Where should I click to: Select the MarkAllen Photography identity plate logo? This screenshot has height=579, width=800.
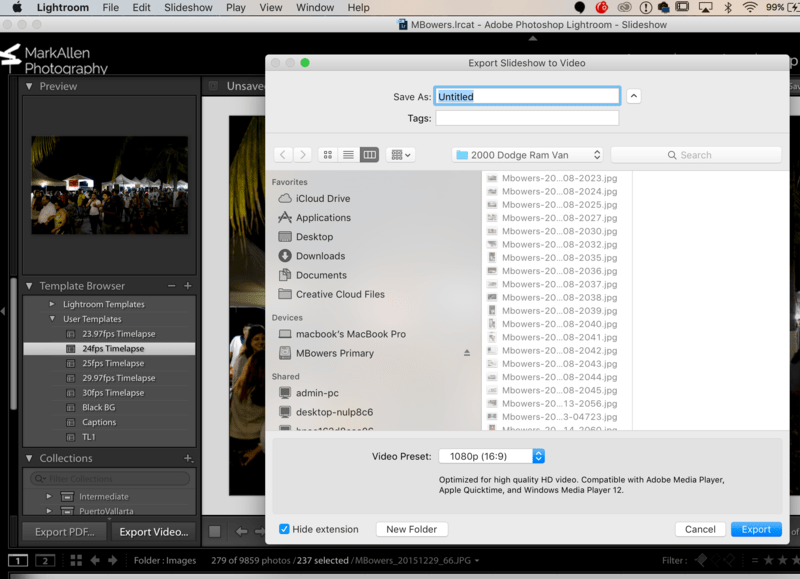pyautogui.click(x=50, y=60)
